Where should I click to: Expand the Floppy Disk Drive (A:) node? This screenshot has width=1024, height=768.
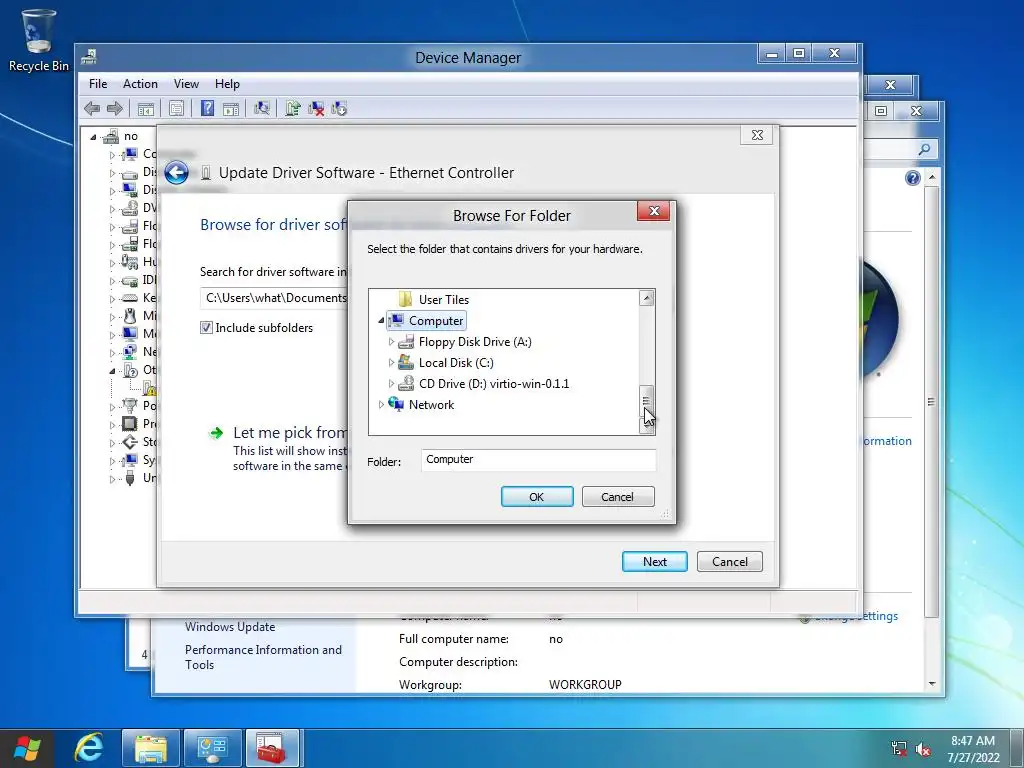tap(391, 342)
